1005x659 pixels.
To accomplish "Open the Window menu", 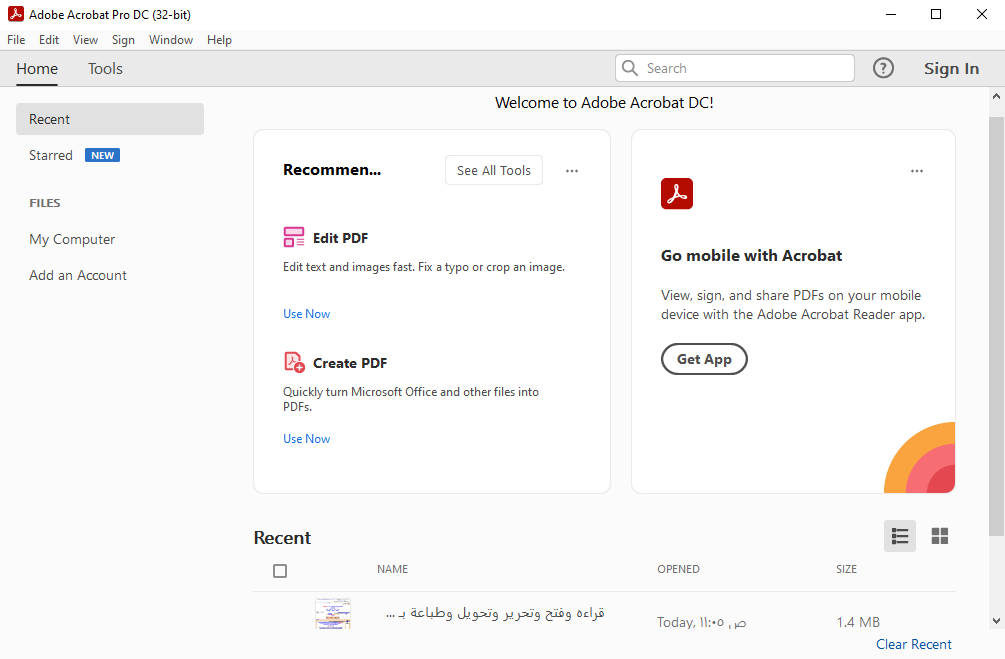I will (170, 40).
